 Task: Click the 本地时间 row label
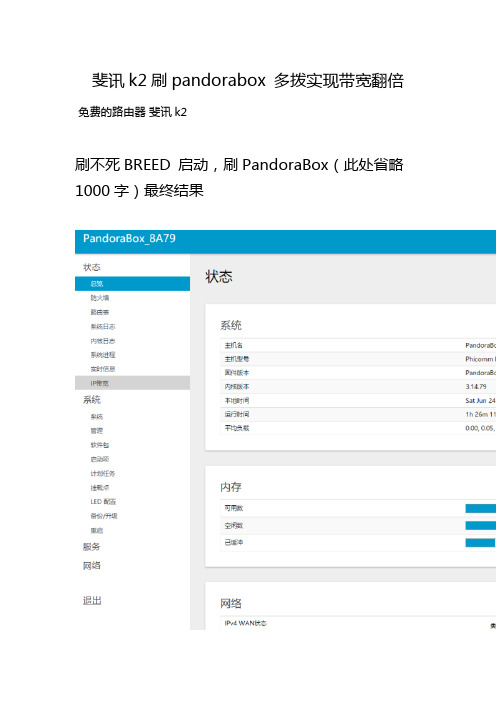click(x=236, y=400)
